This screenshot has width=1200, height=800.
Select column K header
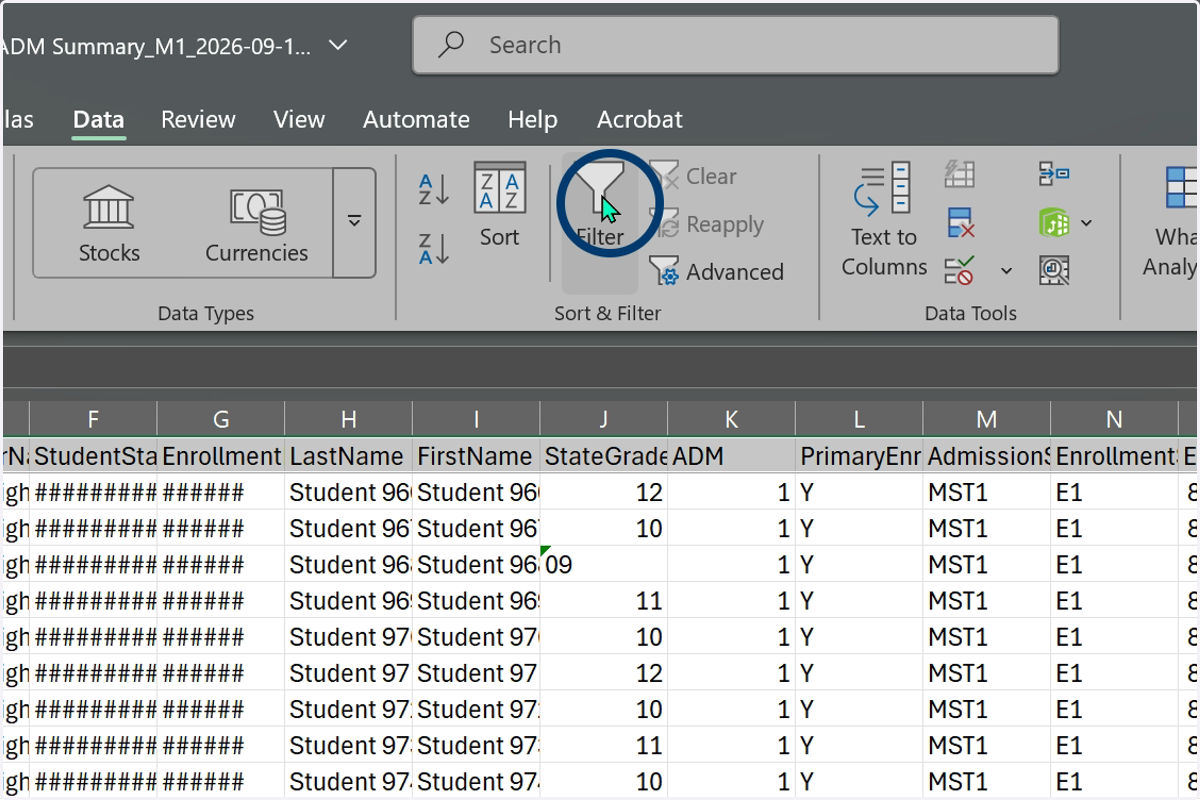[x=731, y=420]
